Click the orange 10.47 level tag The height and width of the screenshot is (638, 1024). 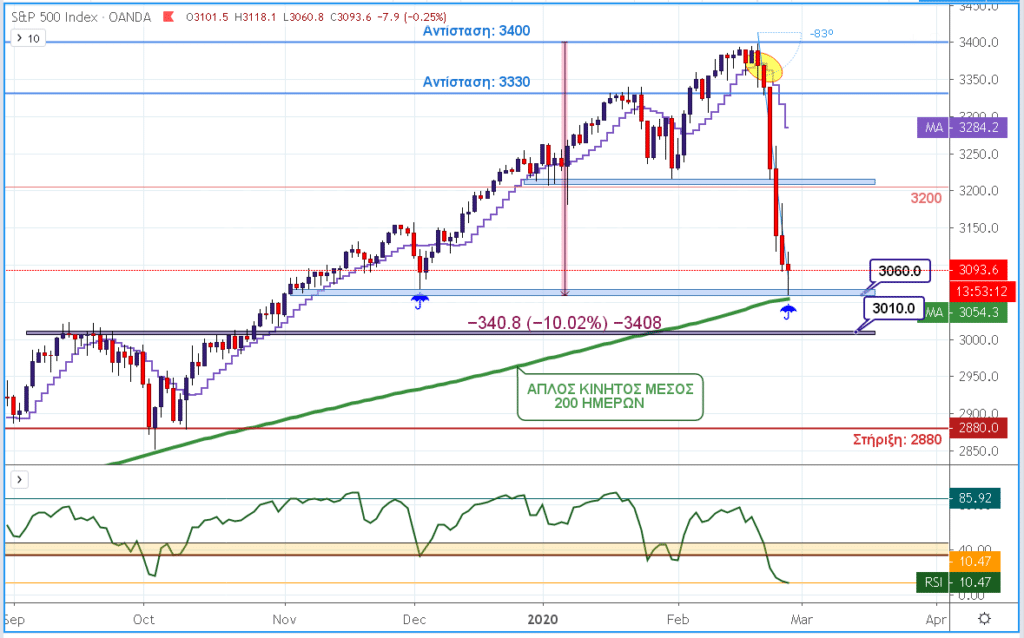point(974,561)
